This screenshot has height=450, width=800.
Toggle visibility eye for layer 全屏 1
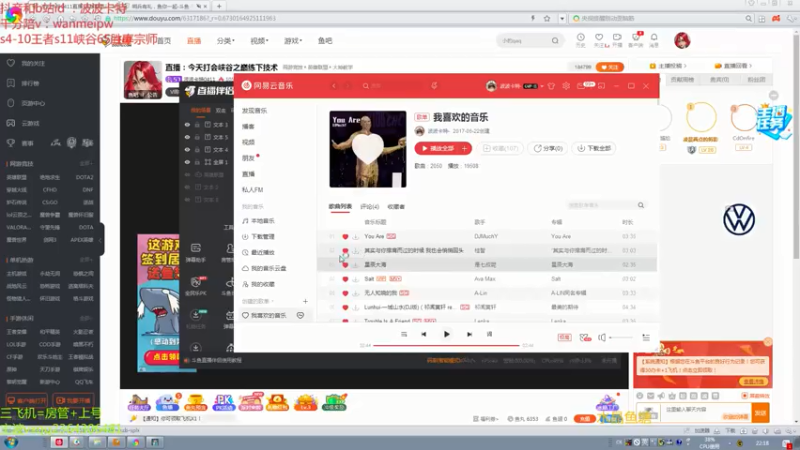(187, 162)
